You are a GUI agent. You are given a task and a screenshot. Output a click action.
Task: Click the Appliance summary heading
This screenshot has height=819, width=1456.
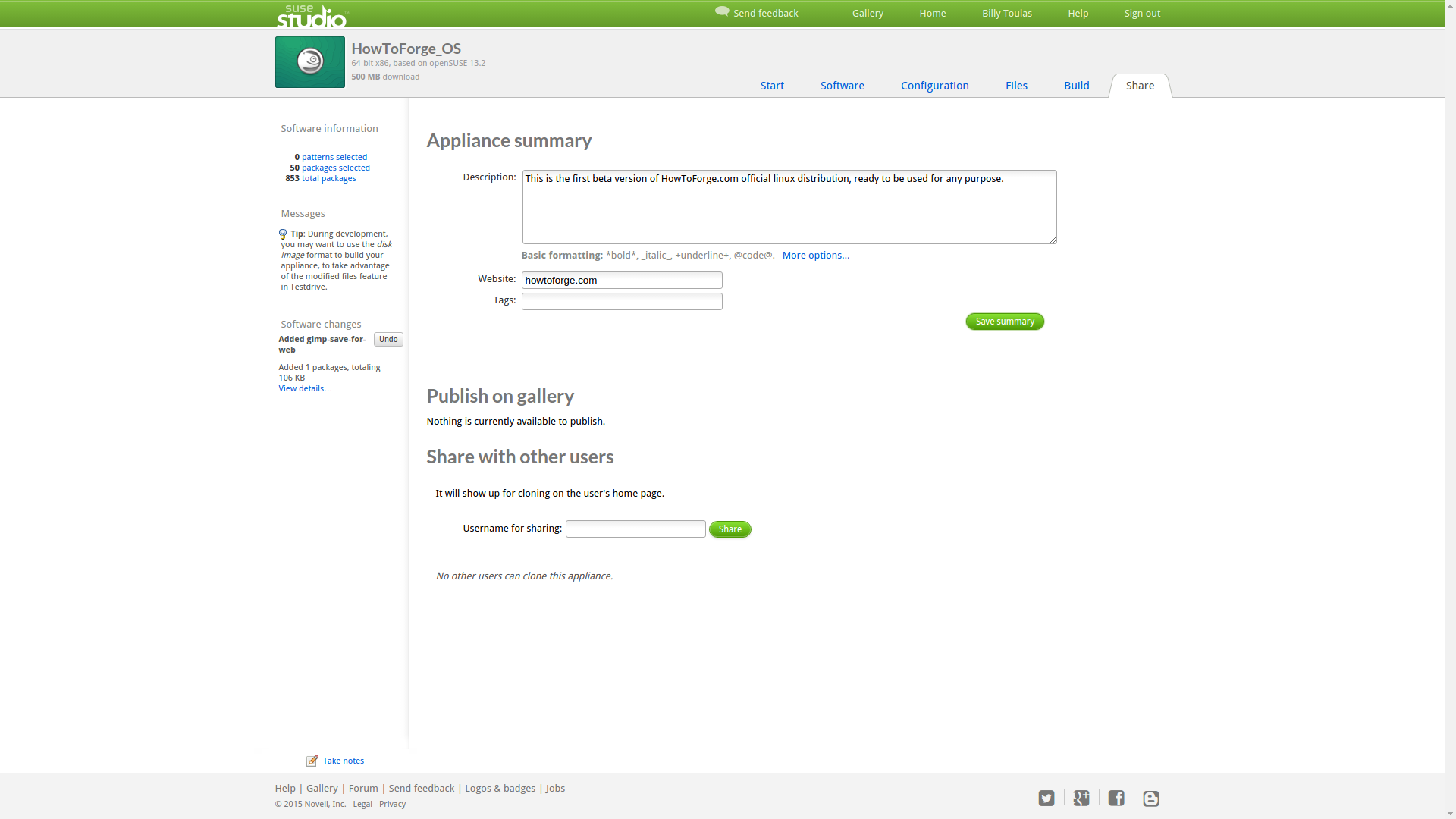(509, 140)
